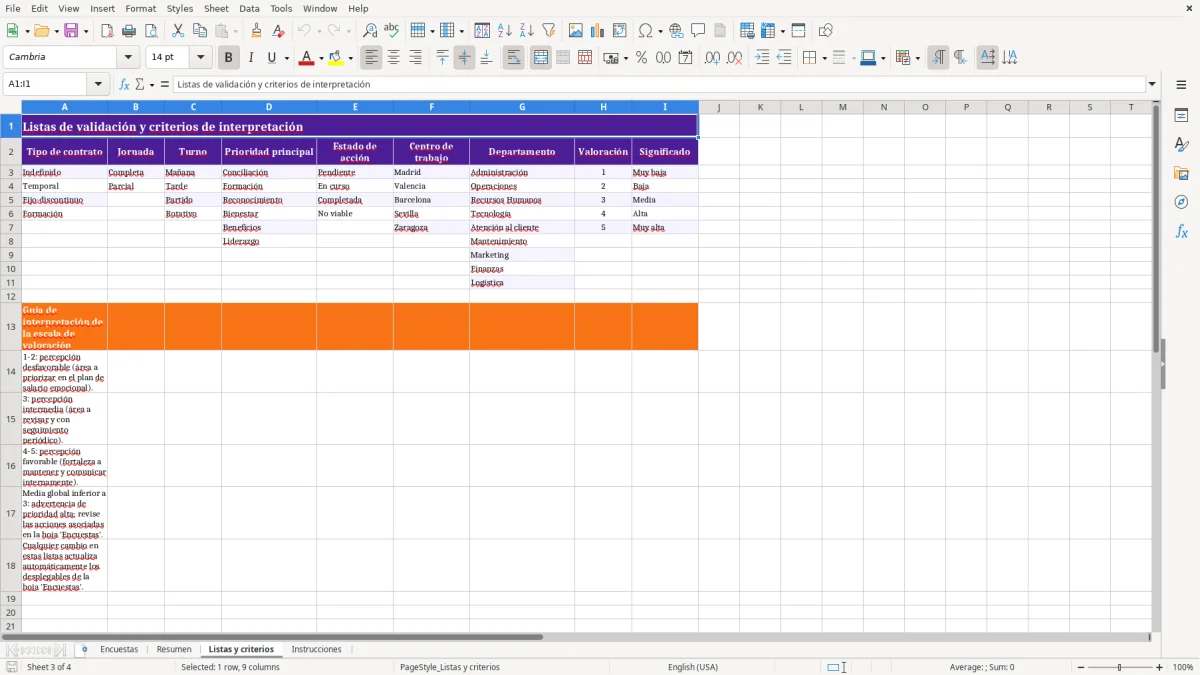Open Find & Replace icon
The image size is (1200, 675).
(x=369, y=31)
